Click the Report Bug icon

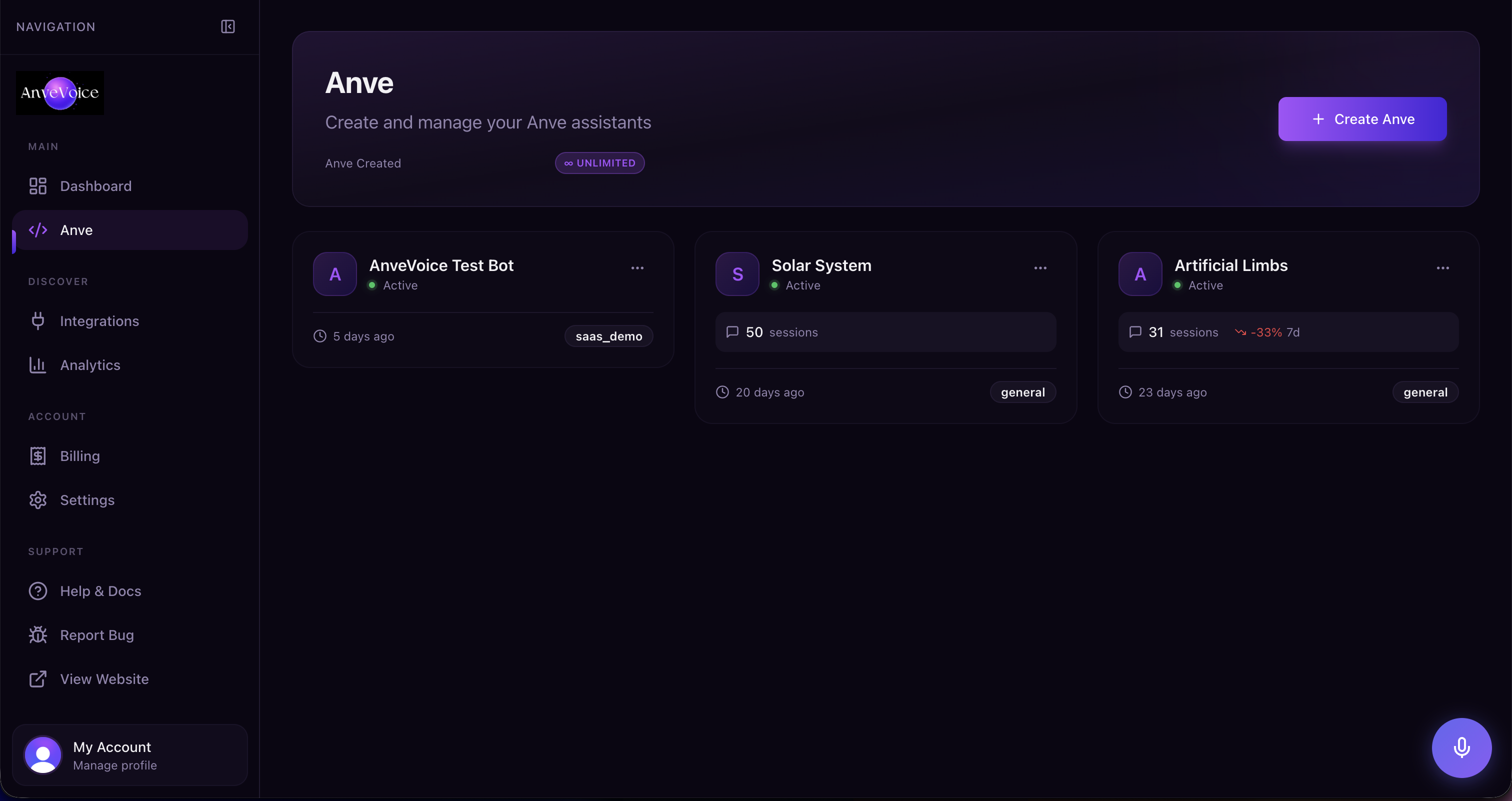37,635
